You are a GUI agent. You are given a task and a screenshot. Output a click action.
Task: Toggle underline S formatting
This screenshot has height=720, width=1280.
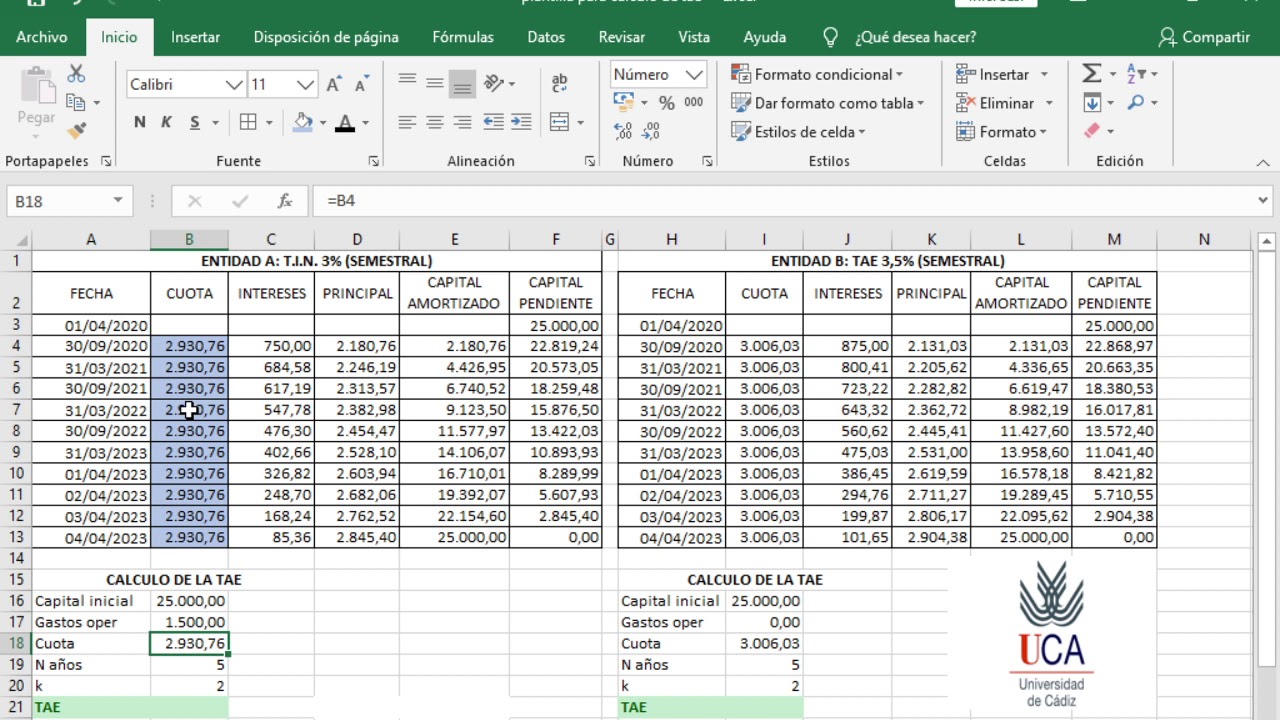coord(195,122)
